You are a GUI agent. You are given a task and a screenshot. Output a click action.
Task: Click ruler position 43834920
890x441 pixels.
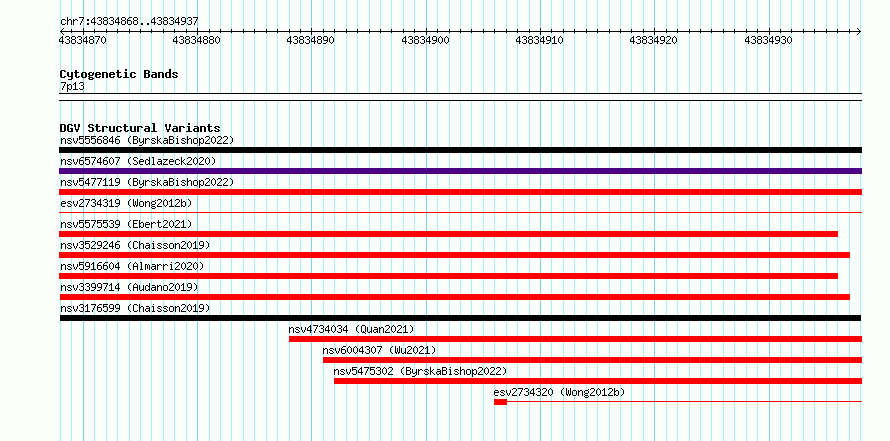[654, 40]
